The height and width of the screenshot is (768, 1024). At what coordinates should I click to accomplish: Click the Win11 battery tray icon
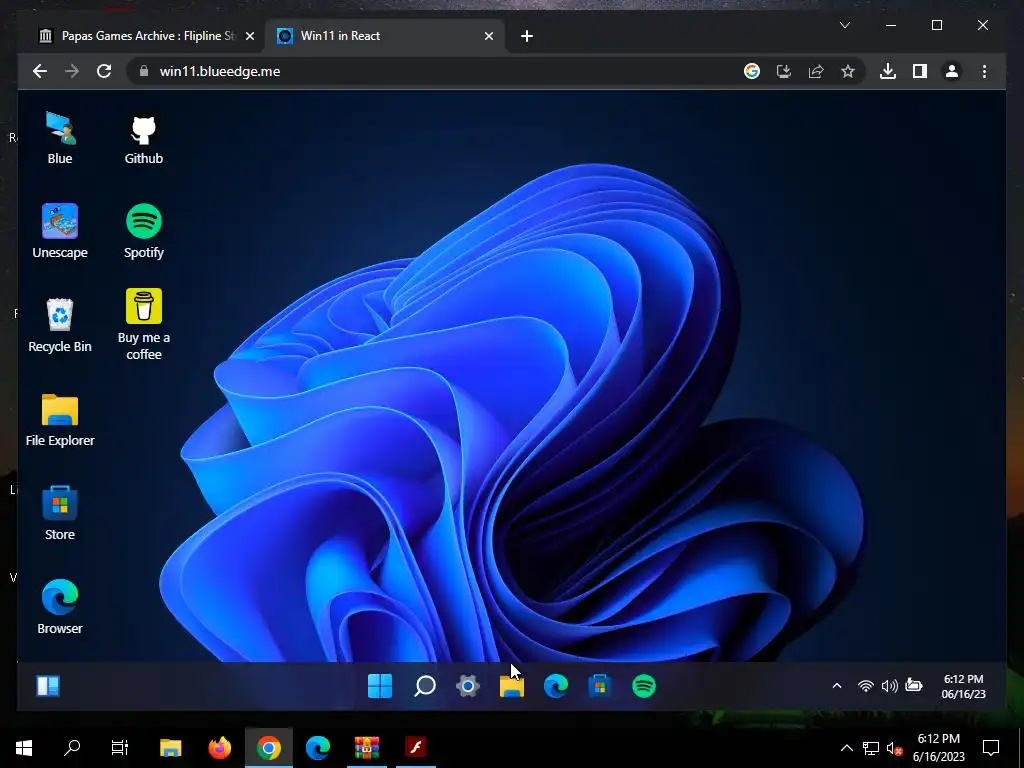pos(914,686)
